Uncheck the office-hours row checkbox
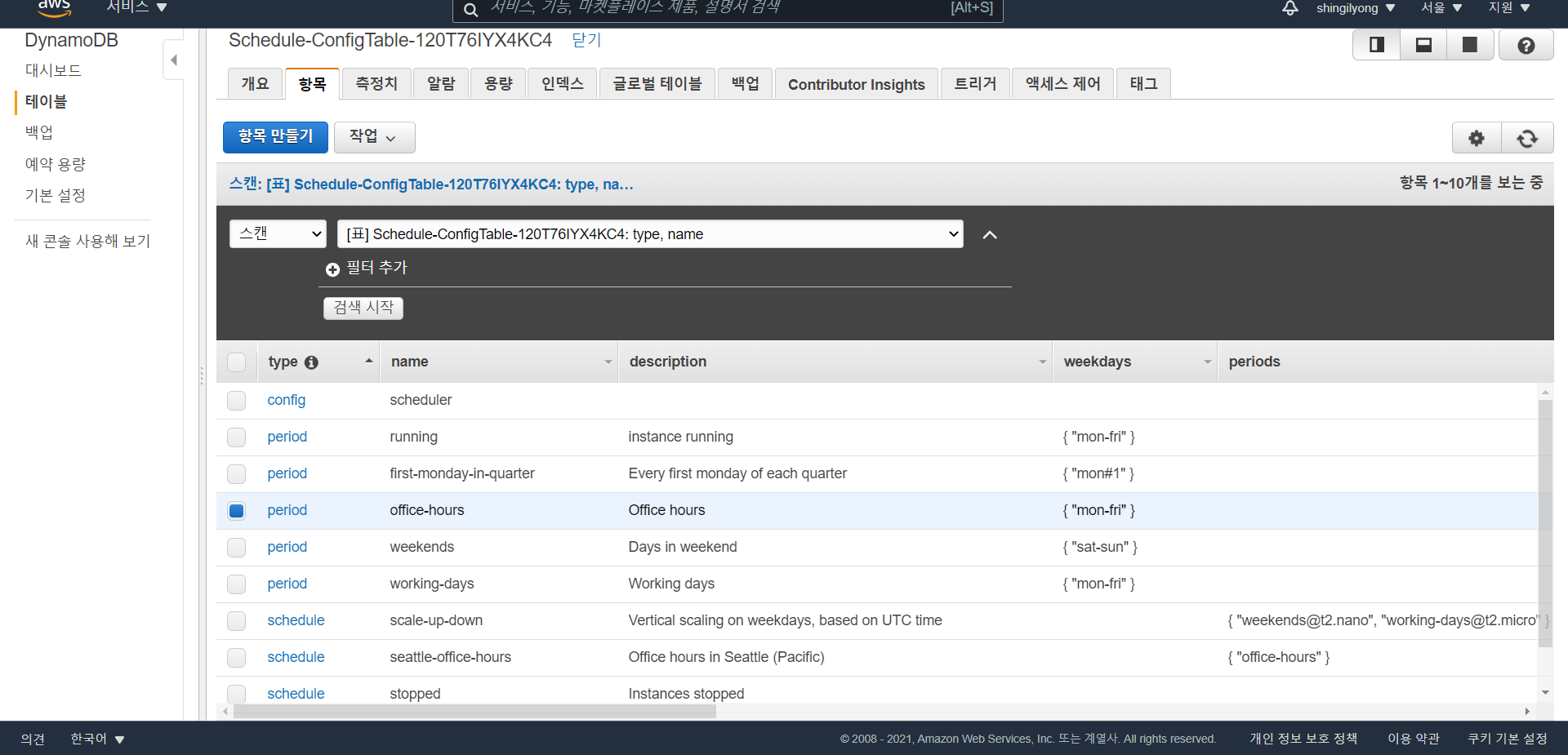 coord(237,511)
